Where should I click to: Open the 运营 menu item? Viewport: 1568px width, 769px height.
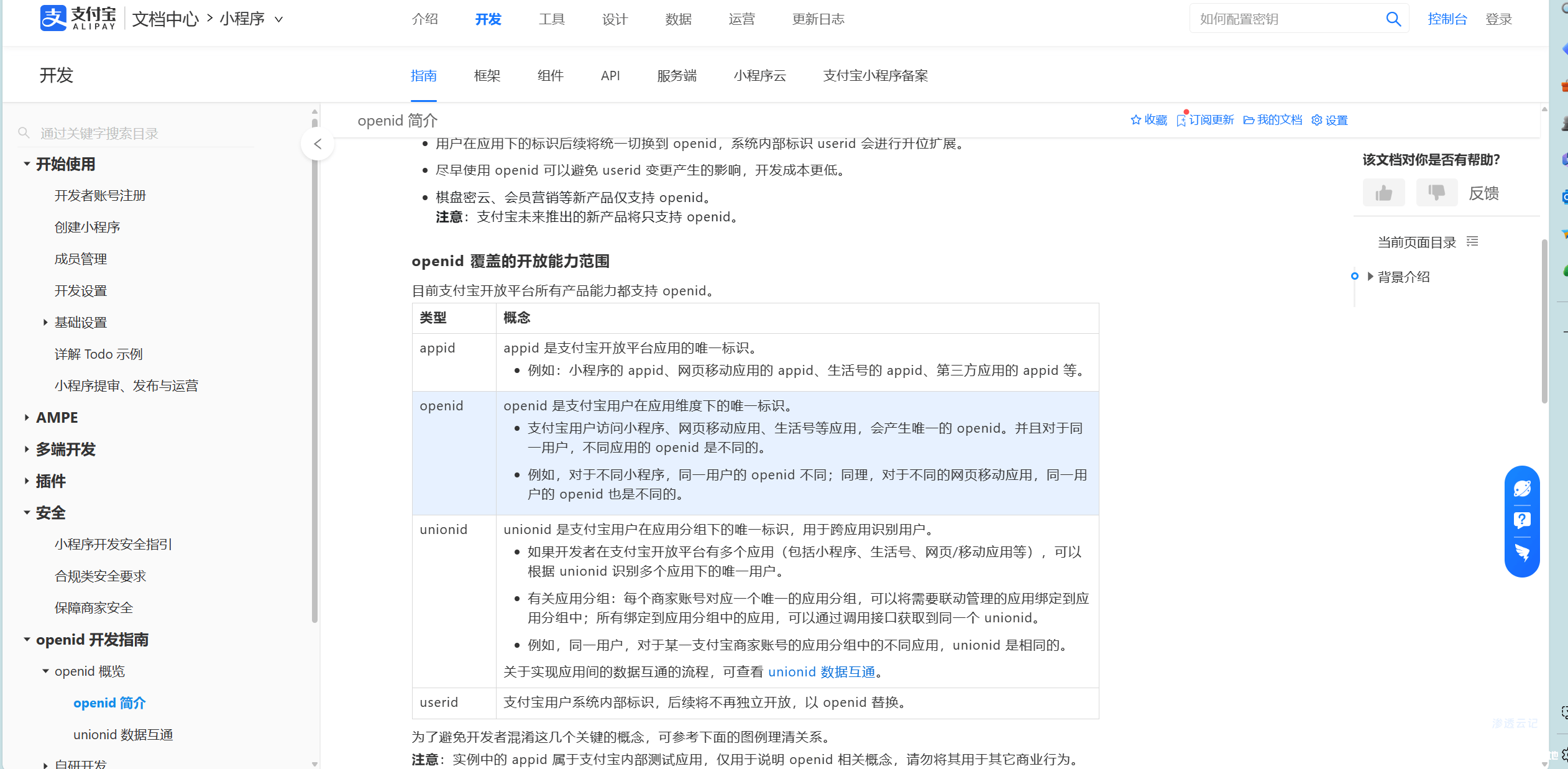(740, 19)
